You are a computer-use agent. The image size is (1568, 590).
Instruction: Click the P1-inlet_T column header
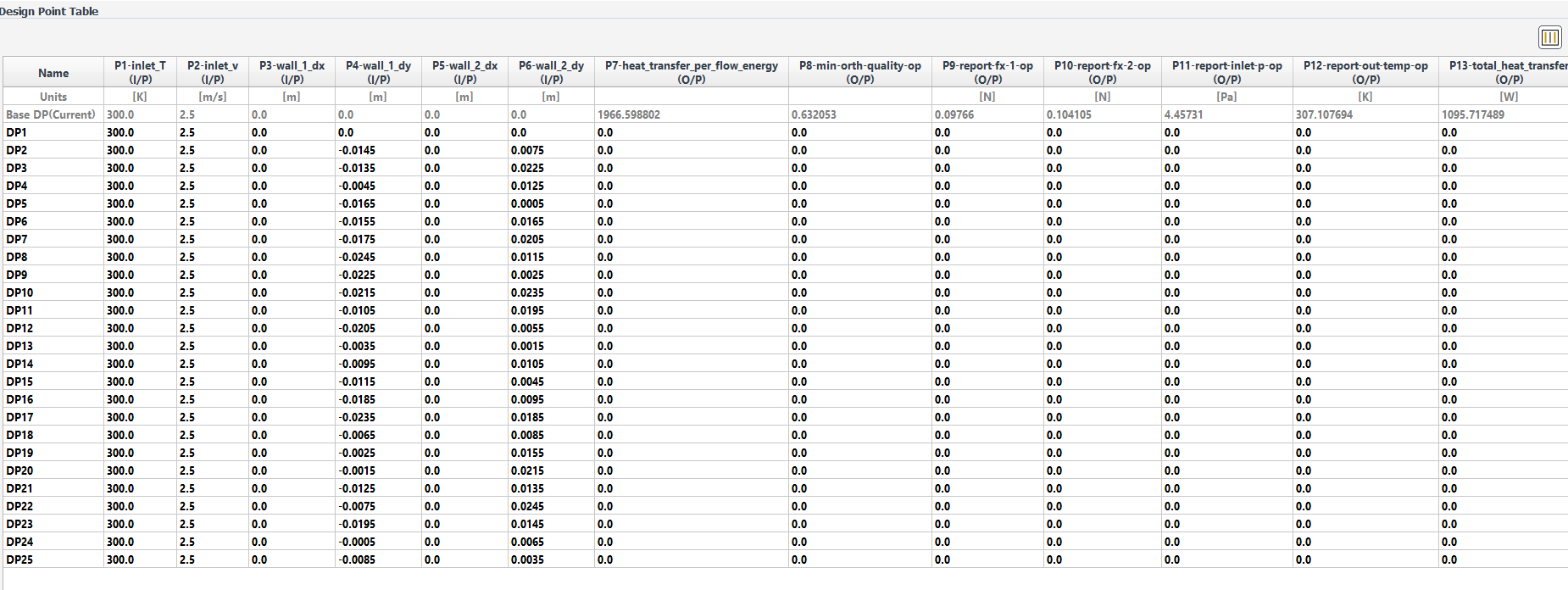coord(140,72)
